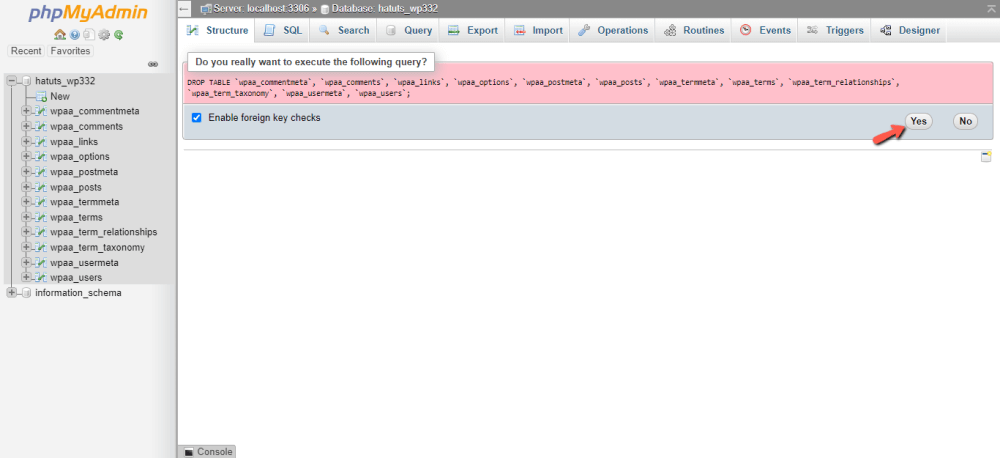The image size is (1000, 458).
Task: Expand the wpaa_users table node
Action: 27,277
